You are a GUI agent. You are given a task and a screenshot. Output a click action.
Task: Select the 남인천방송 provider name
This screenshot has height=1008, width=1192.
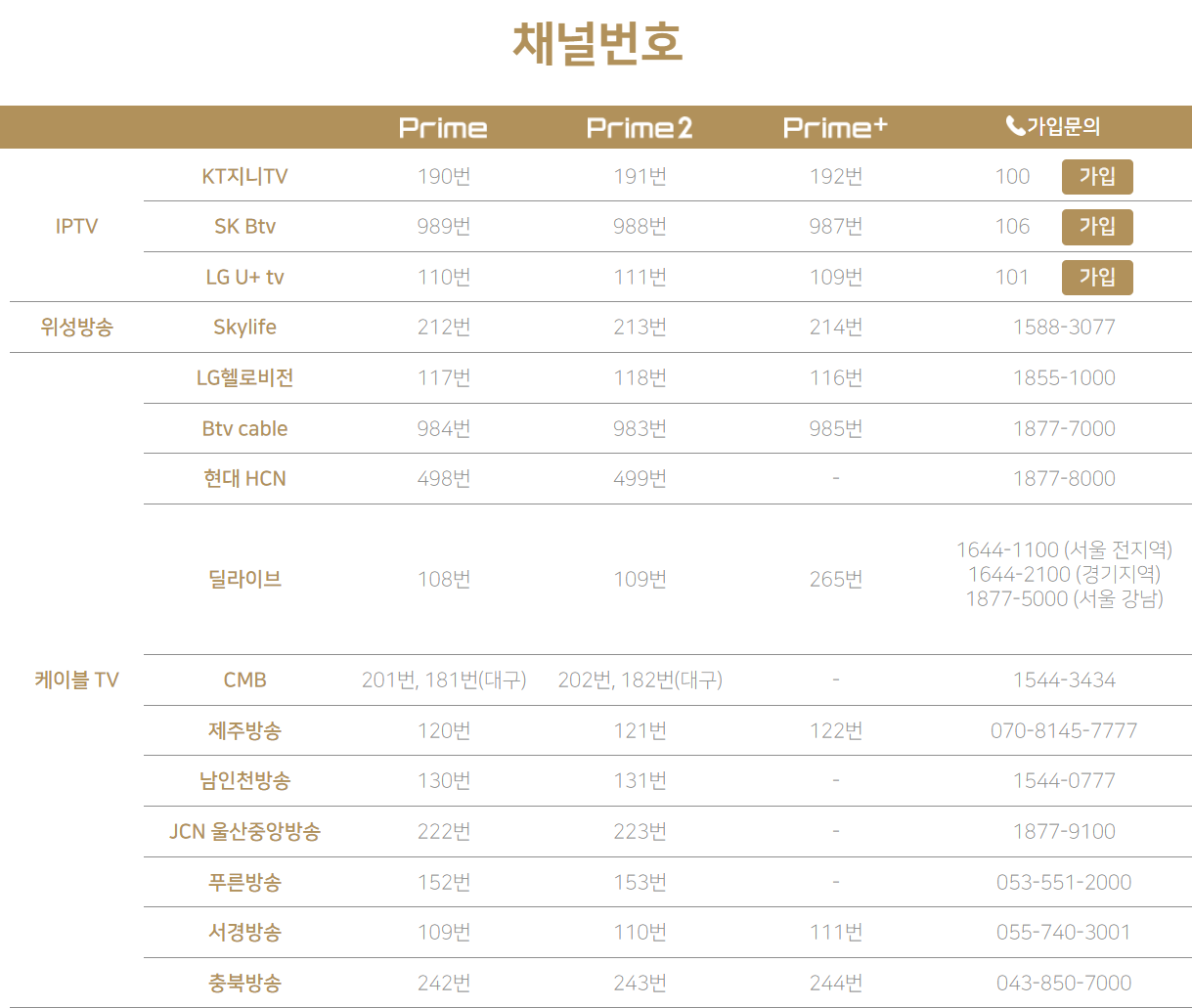click(x=244, y=781)
